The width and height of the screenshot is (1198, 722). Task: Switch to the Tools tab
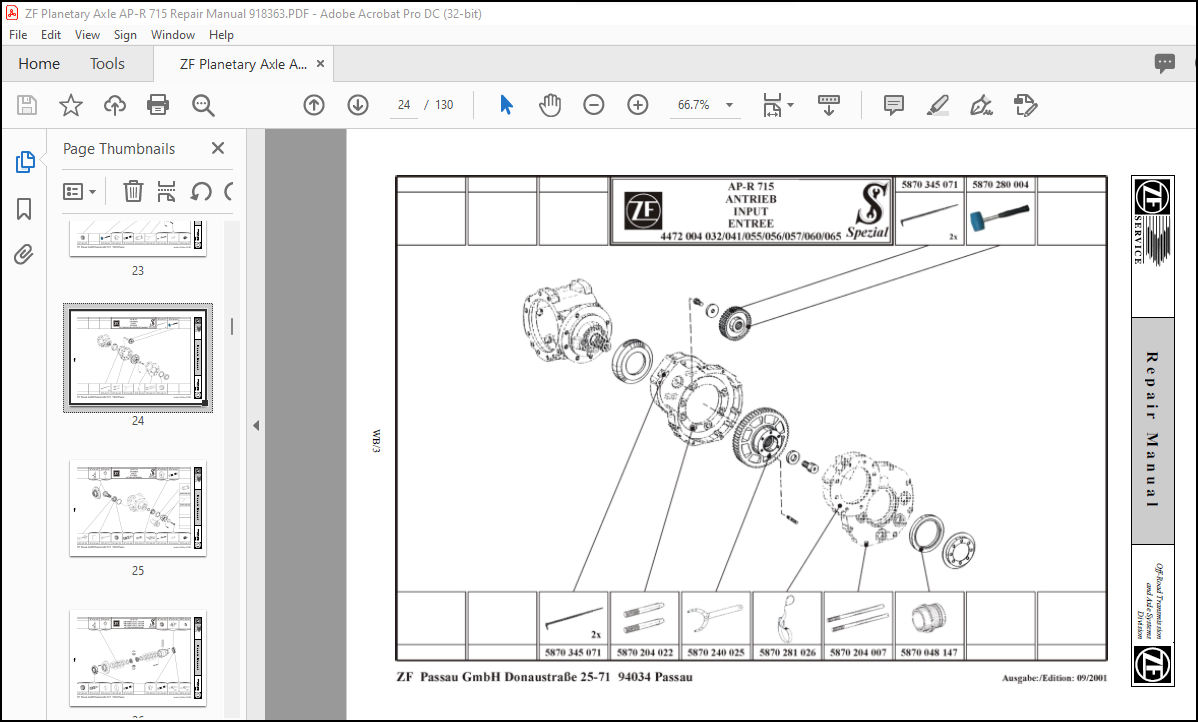coord(107,63)
